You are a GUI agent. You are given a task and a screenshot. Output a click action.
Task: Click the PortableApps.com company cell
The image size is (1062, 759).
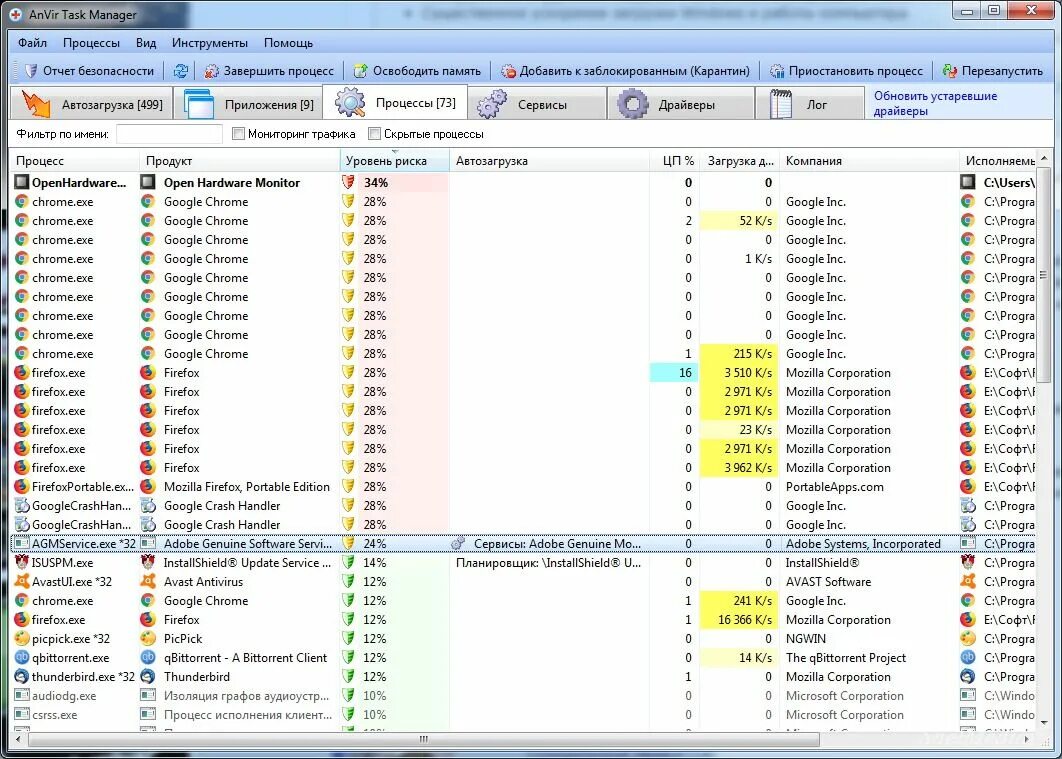click(x=834, y=487)
